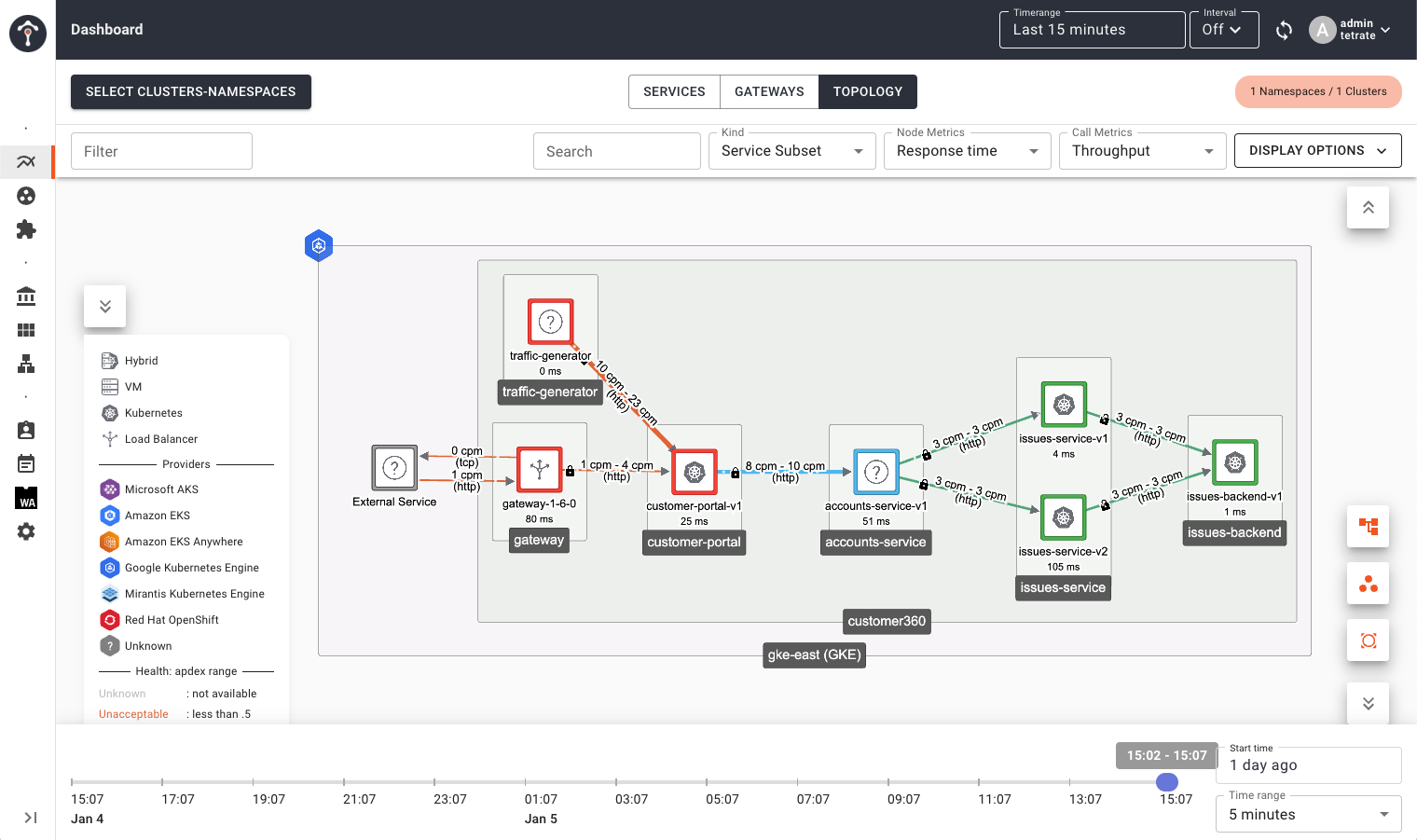Screen dimensions: 1417x840
Task: Click the Select Clusters-Namespaces button
Action: point(191,91)
